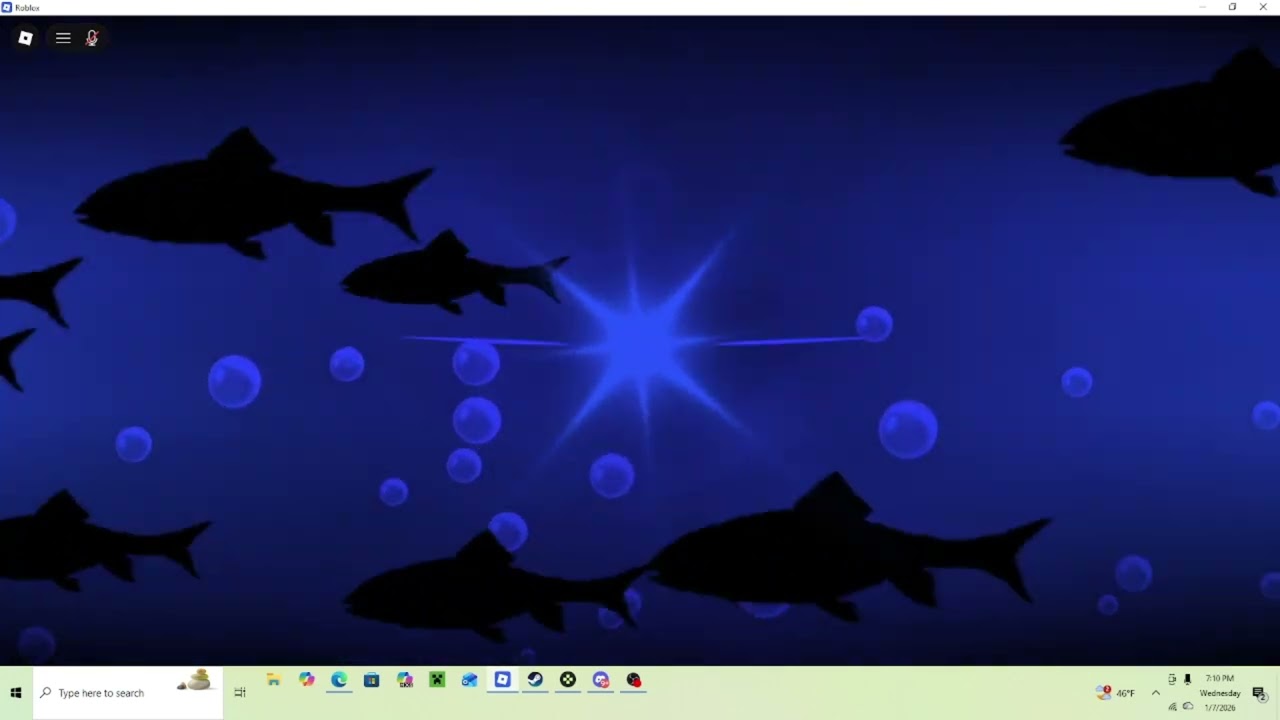Click the 'Type here to search' box

128,693
